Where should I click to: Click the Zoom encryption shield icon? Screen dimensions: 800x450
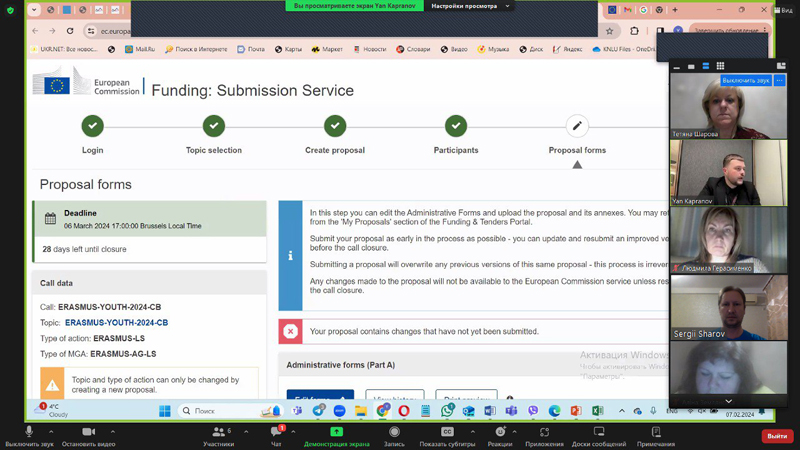pyautogui.click(x=10, y=10)
